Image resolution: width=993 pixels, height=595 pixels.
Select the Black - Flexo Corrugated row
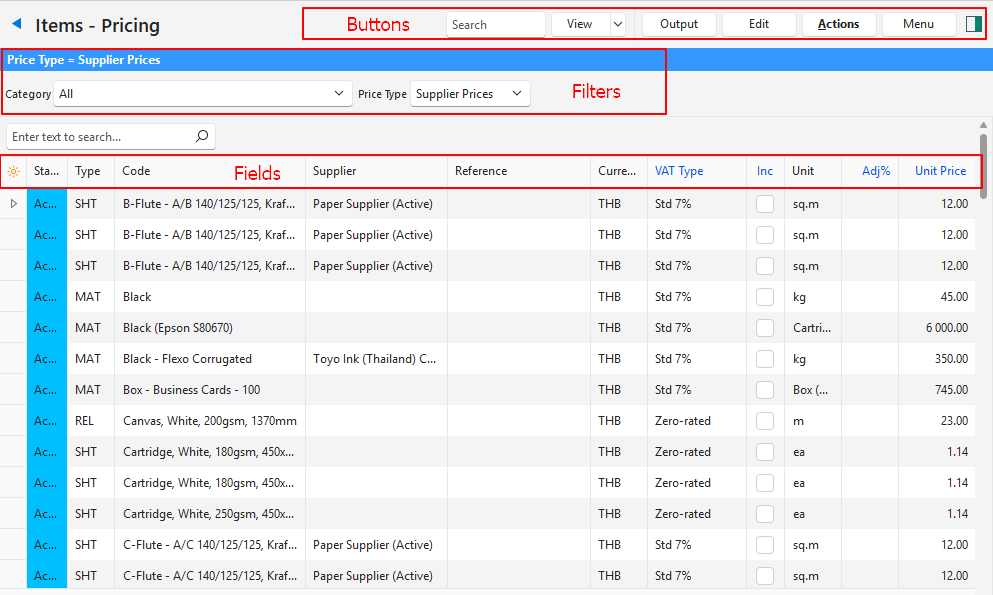click(187, 359)
